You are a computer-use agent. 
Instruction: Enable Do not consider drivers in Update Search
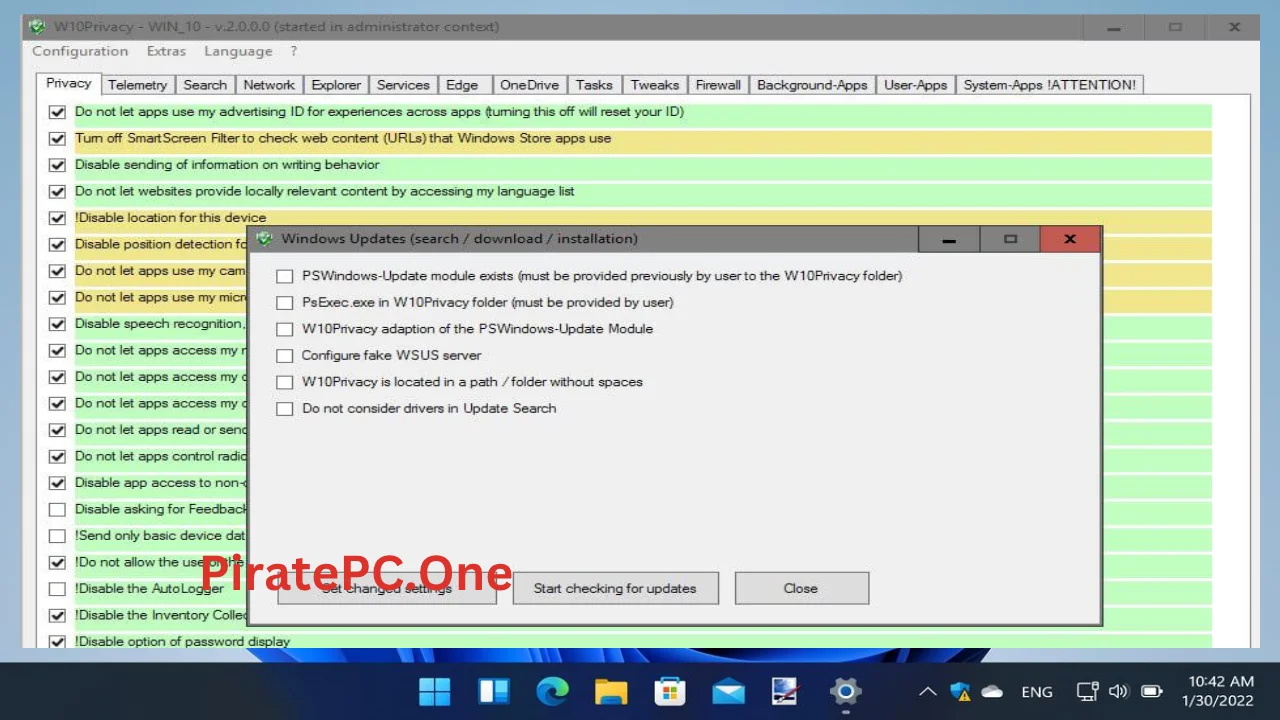(x=285, y=408)
